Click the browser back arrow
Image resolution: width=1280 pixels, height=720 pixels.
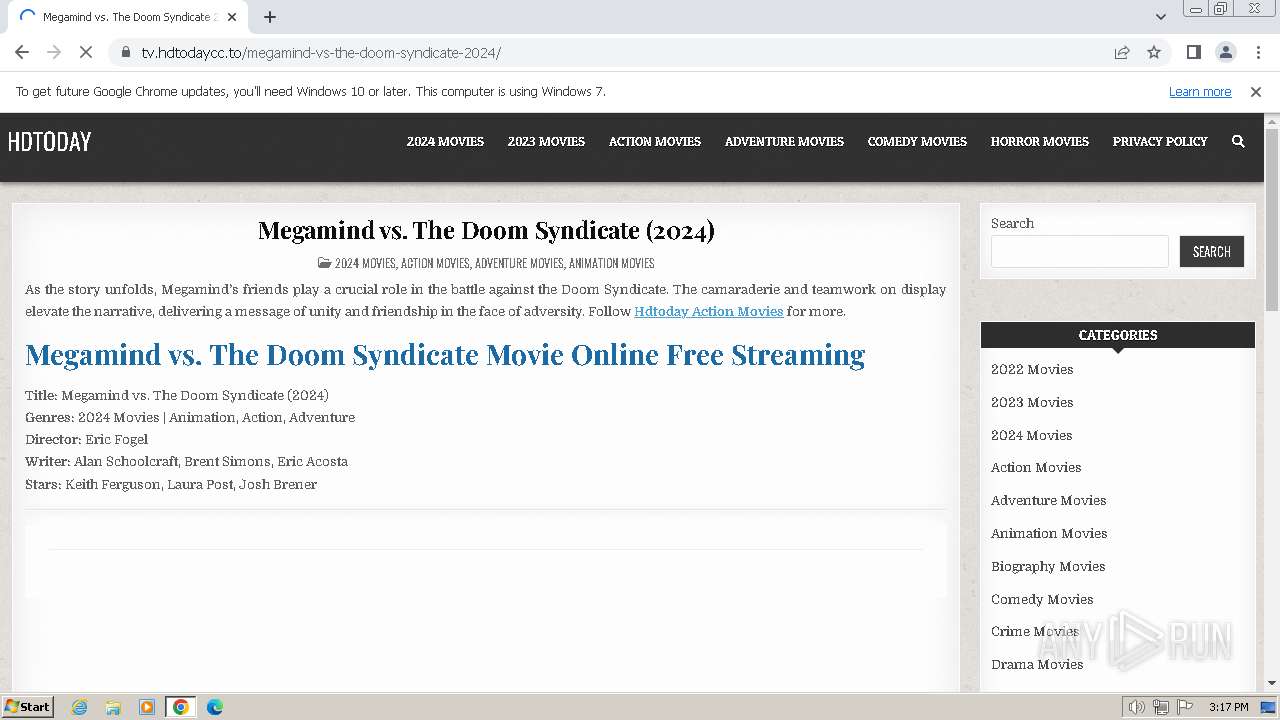pos(22,52)
